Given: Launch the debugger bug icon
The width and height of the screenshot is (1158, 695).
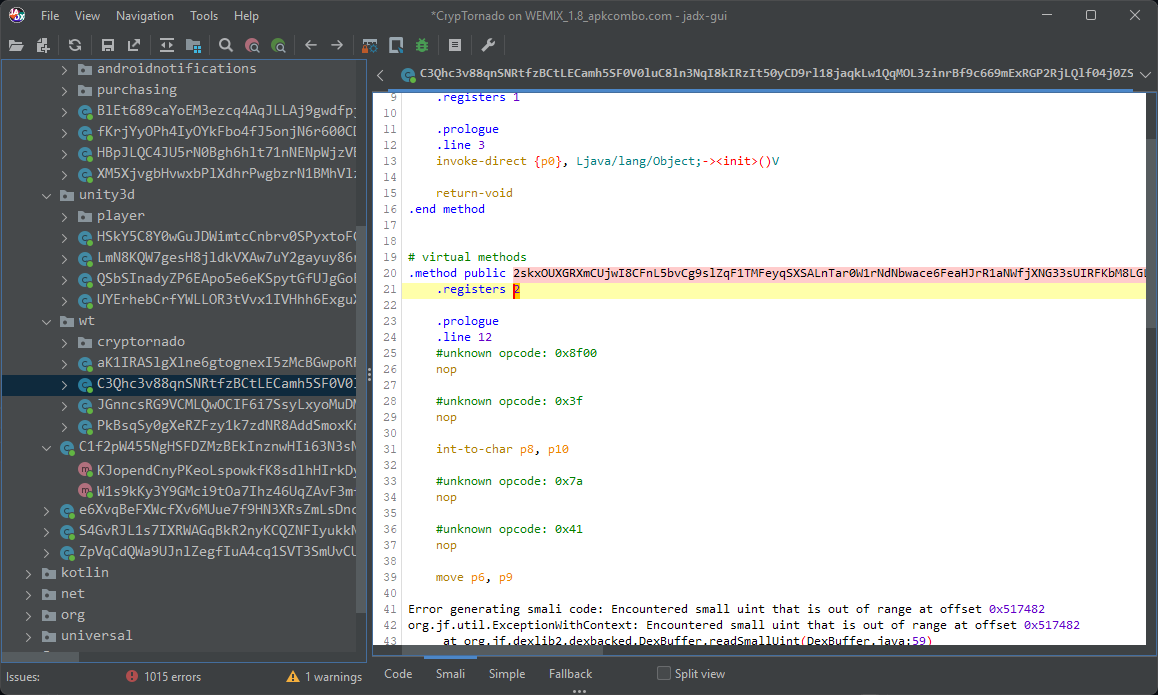Looking at the screenshot, I should coord(422,45).
